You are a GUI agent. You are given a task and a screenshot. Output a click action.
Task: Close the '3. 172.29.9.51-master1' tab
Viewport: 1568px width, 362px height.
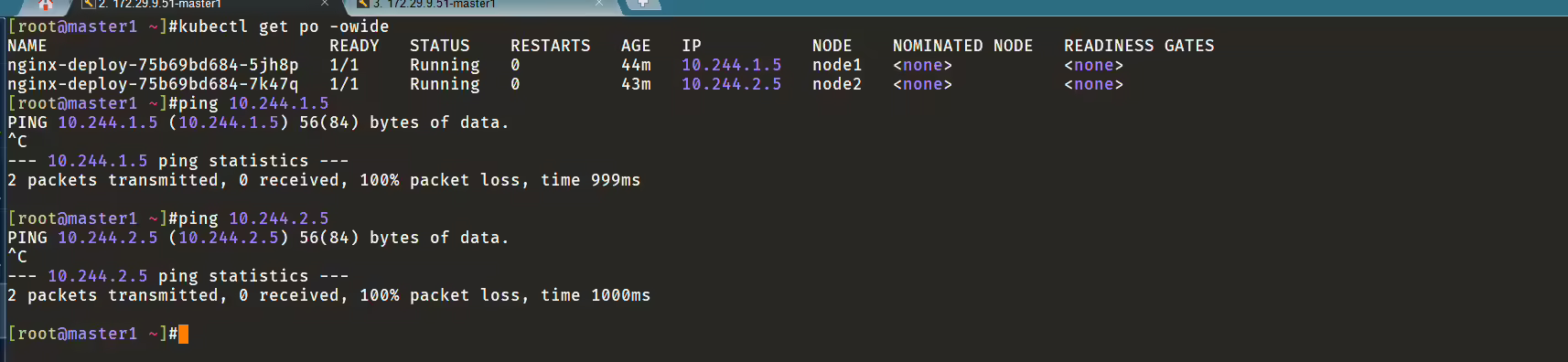599,4
